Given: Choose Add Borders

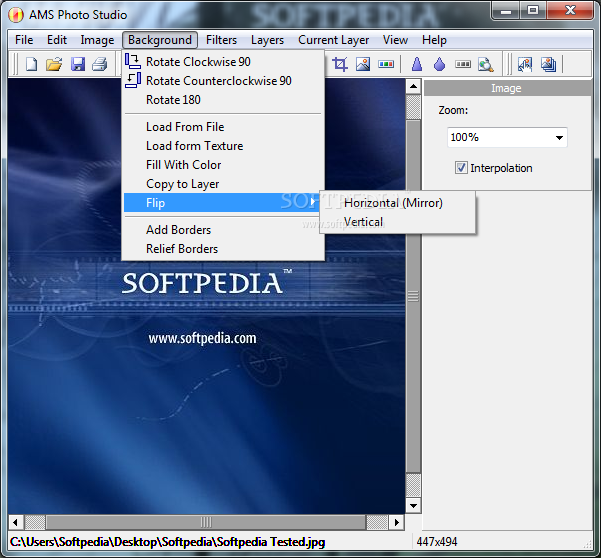Looking at the screenshot, I should click(223, 230).
